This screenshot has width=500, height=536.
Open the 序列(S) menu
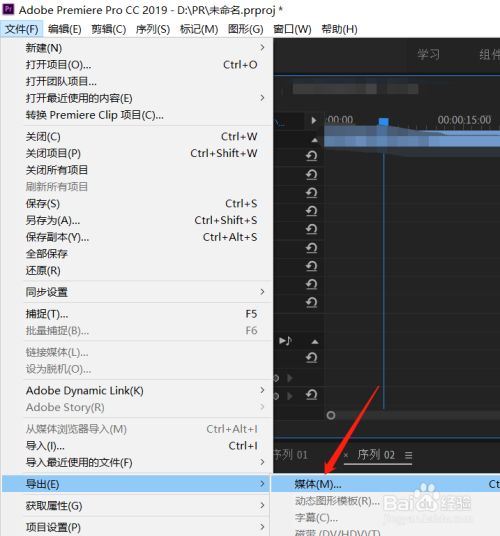[x=153, y=29]
